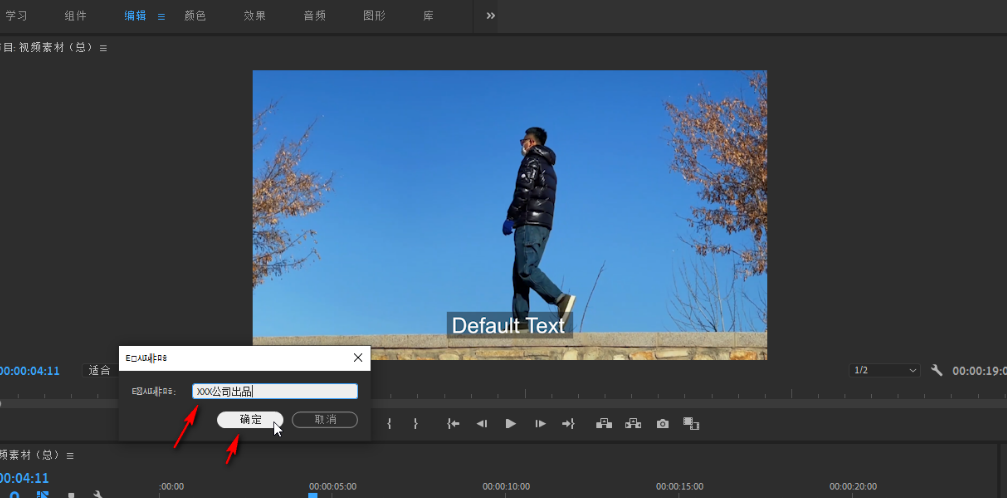Expand the workspace overflow chevron
Viewport: 1007px width, 498px height.
point(490,16)
